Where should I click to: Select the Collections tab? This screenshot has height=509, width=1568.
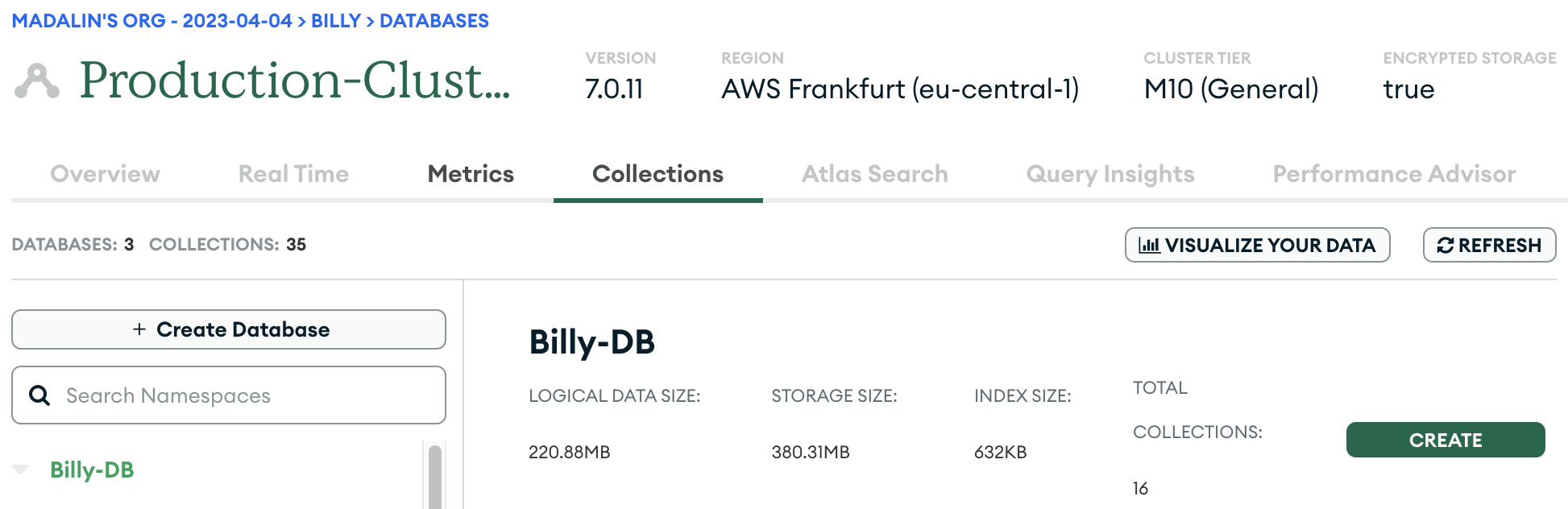pos(657,174)
